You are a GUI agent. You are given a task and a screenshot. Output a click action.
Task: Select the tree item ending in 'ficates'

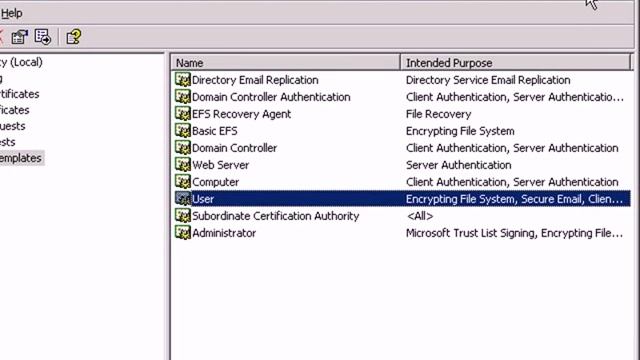(x=15, y=110)
